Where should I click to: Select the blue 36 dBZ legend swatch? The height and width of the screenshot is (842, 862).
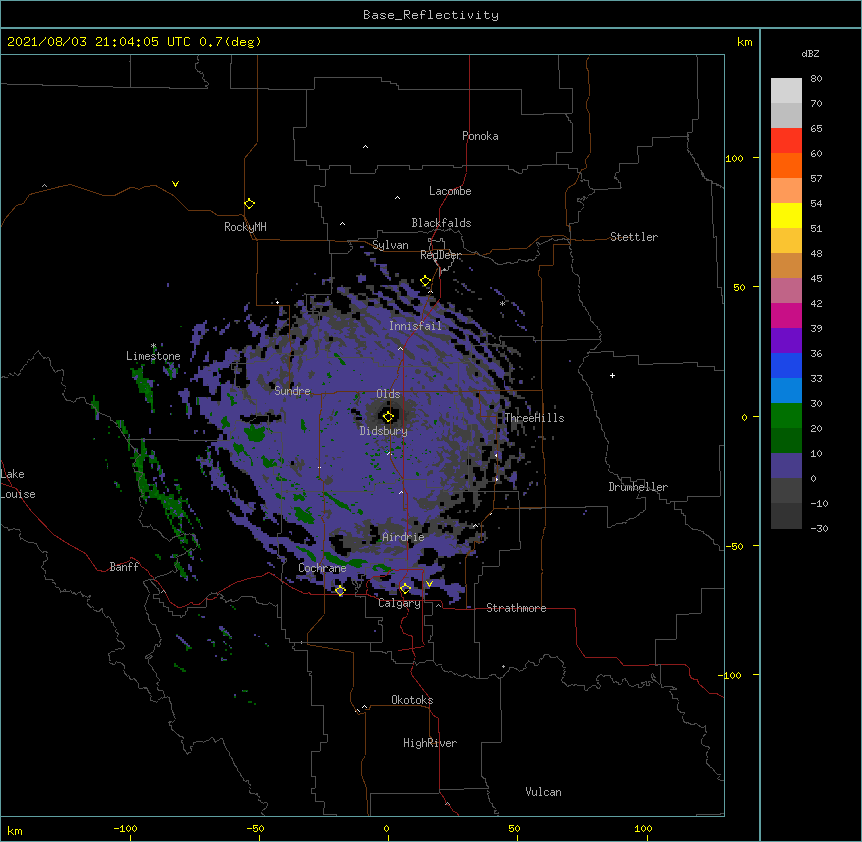(x=786, y=365)
